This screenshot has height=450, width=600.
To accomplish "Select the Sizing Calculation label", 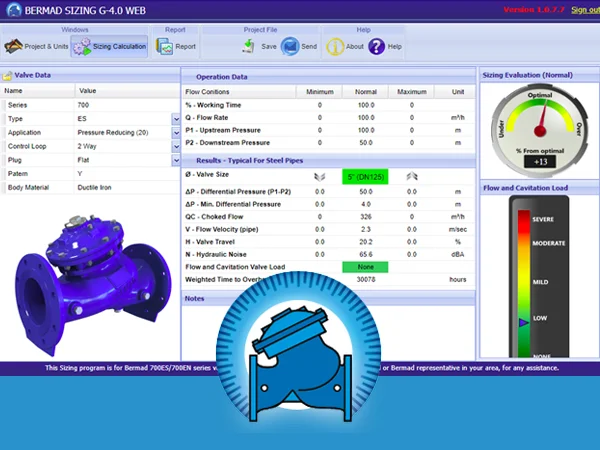I will point(119,47).
